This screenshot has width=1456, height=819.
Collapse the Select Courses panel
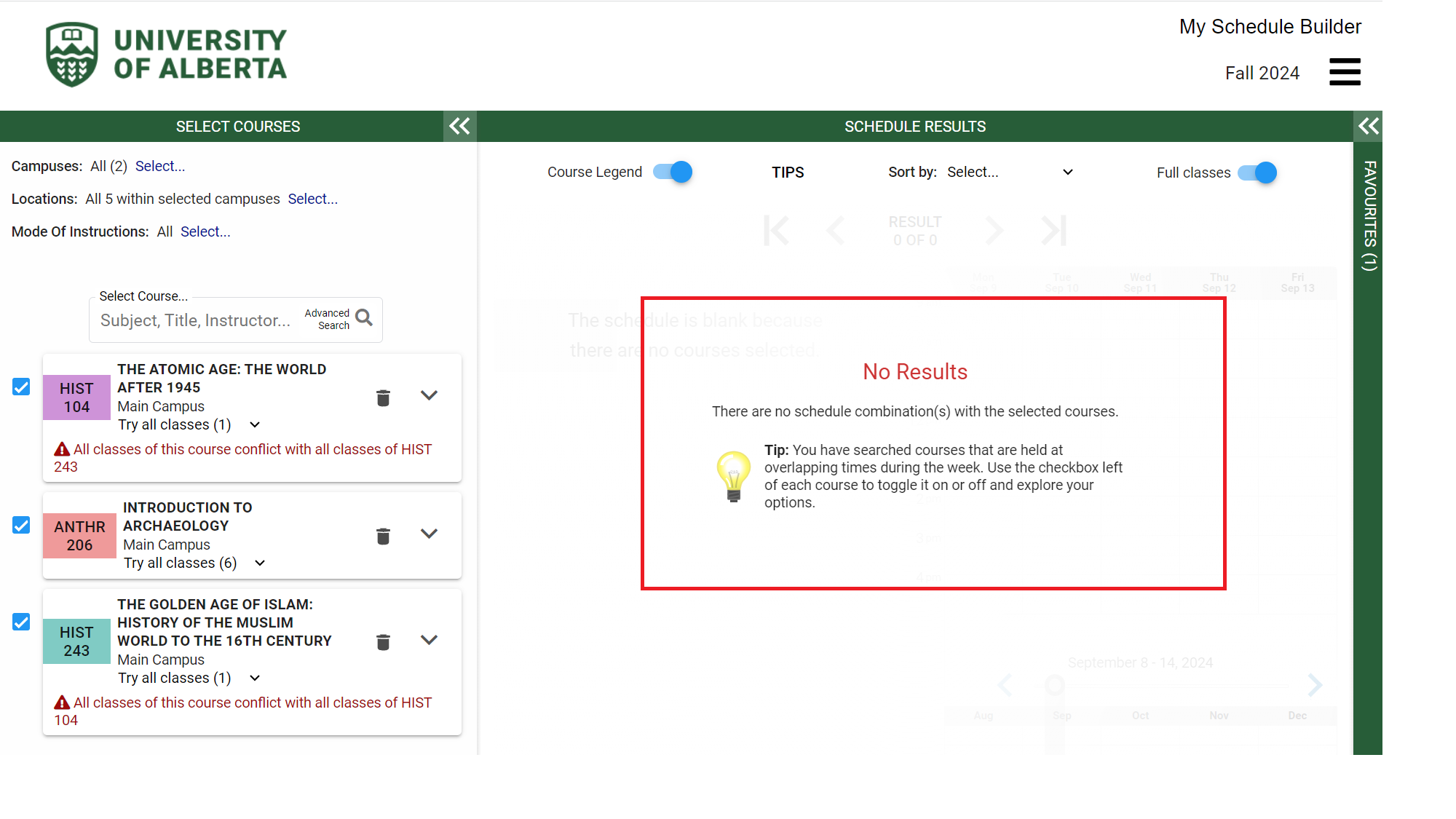click(459, 126)
